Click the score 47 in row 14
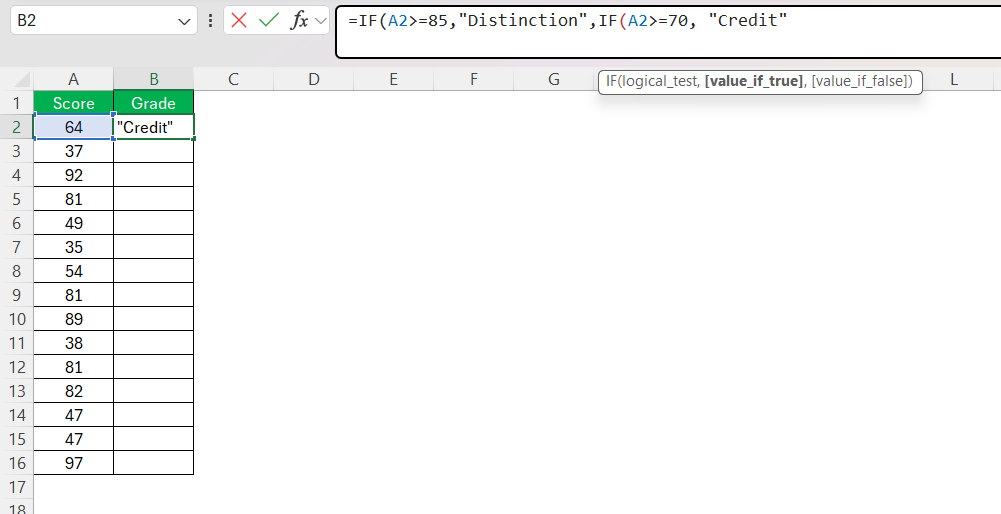 click(73, 414)
